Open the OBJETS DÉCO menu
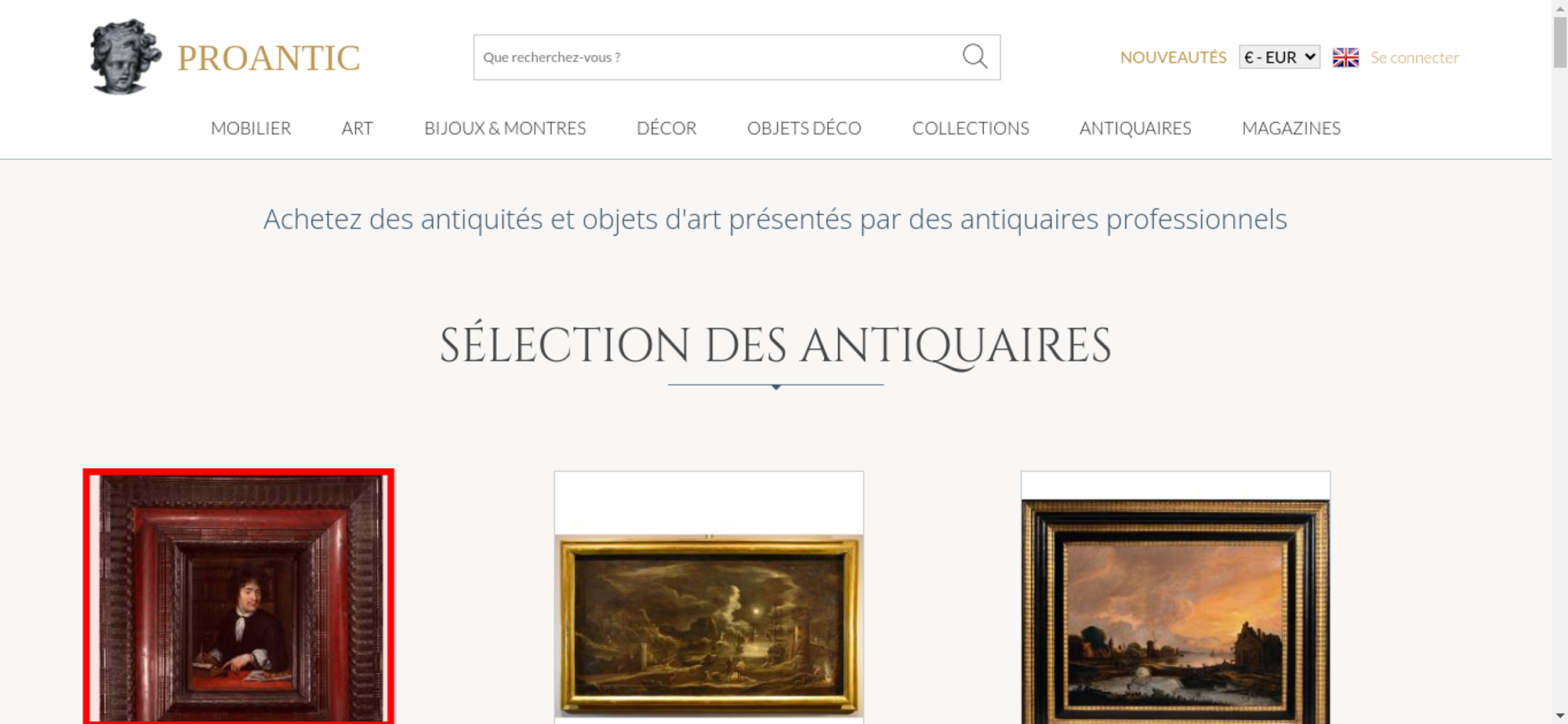The height and width of the screenshot is (724, 1568). (x=804, y=128)
